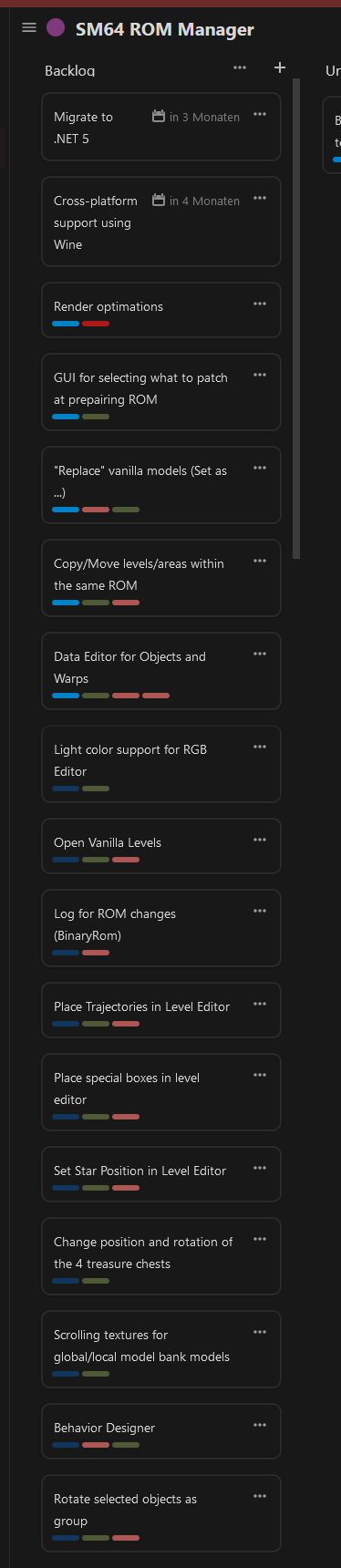Open options menu on Open Vanilla Levels card
This screenshot has height=1568, width=341.
point(260,841)
